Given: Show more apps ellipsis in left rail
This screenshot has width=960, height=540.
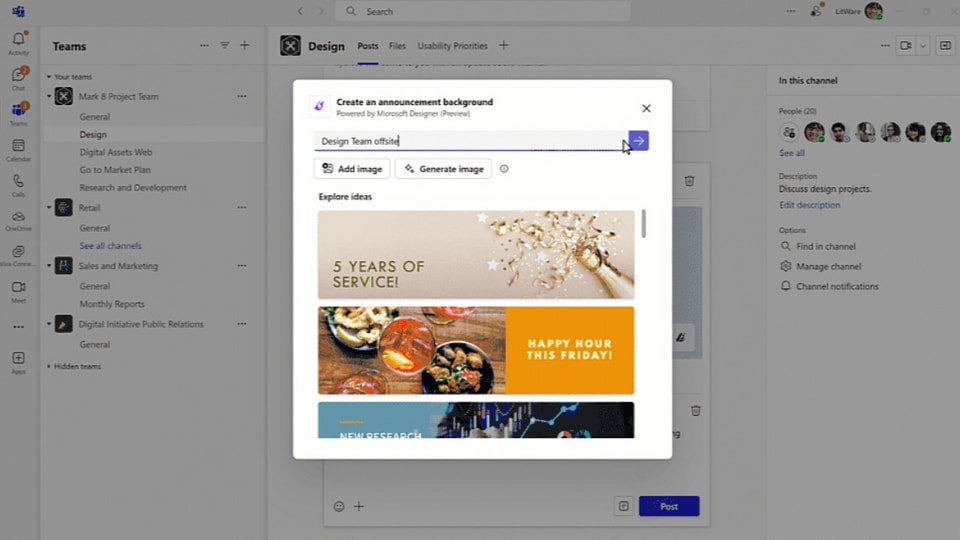Looking at the screenshot, I should coord(18,327).
